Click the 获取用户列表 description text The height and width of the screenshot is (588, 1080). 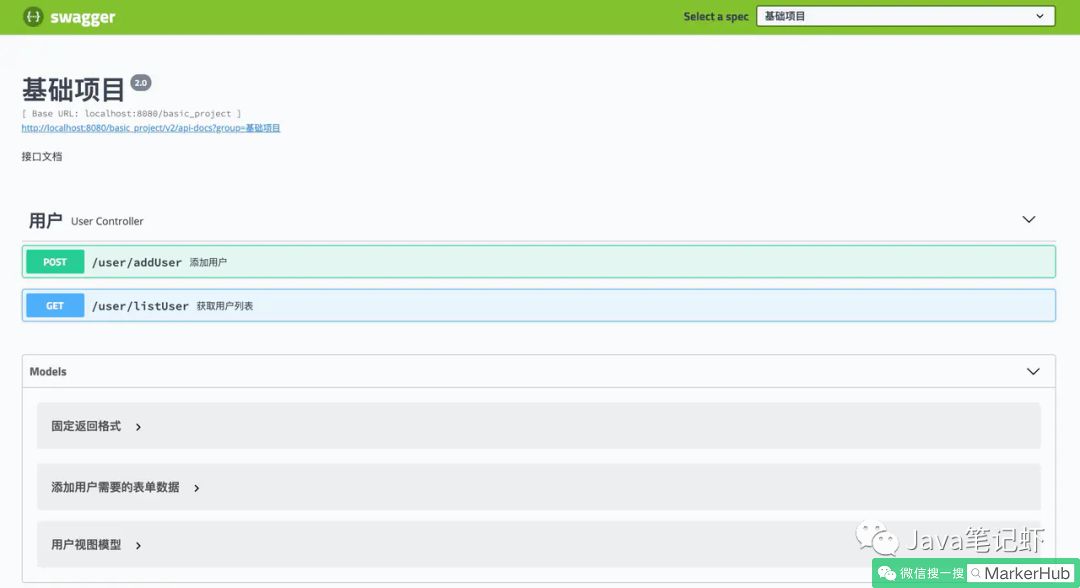pos(225,306)
